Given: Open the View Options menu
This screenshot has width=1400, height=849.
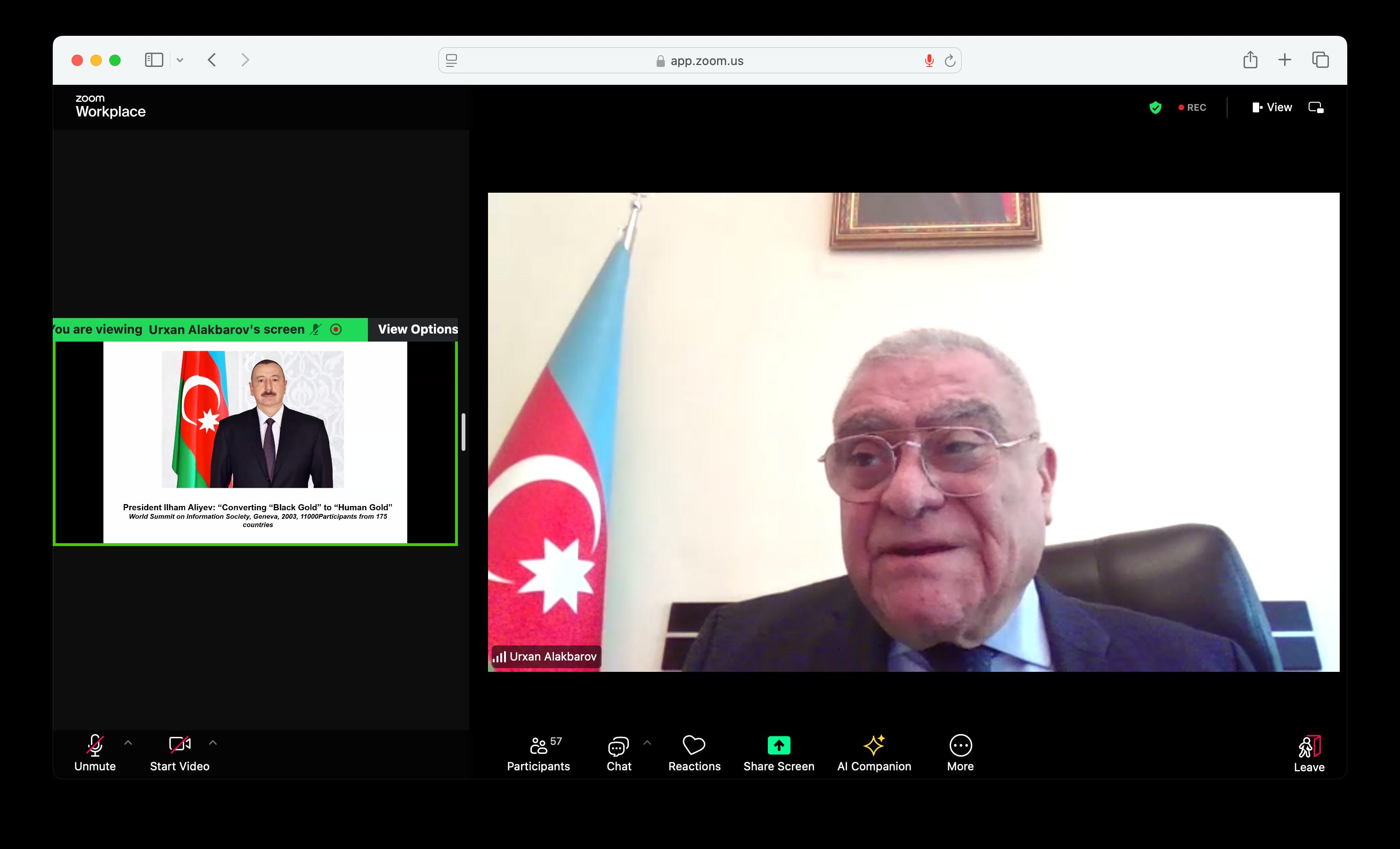Looking at the screenshot, I should [x=418, y=329].
